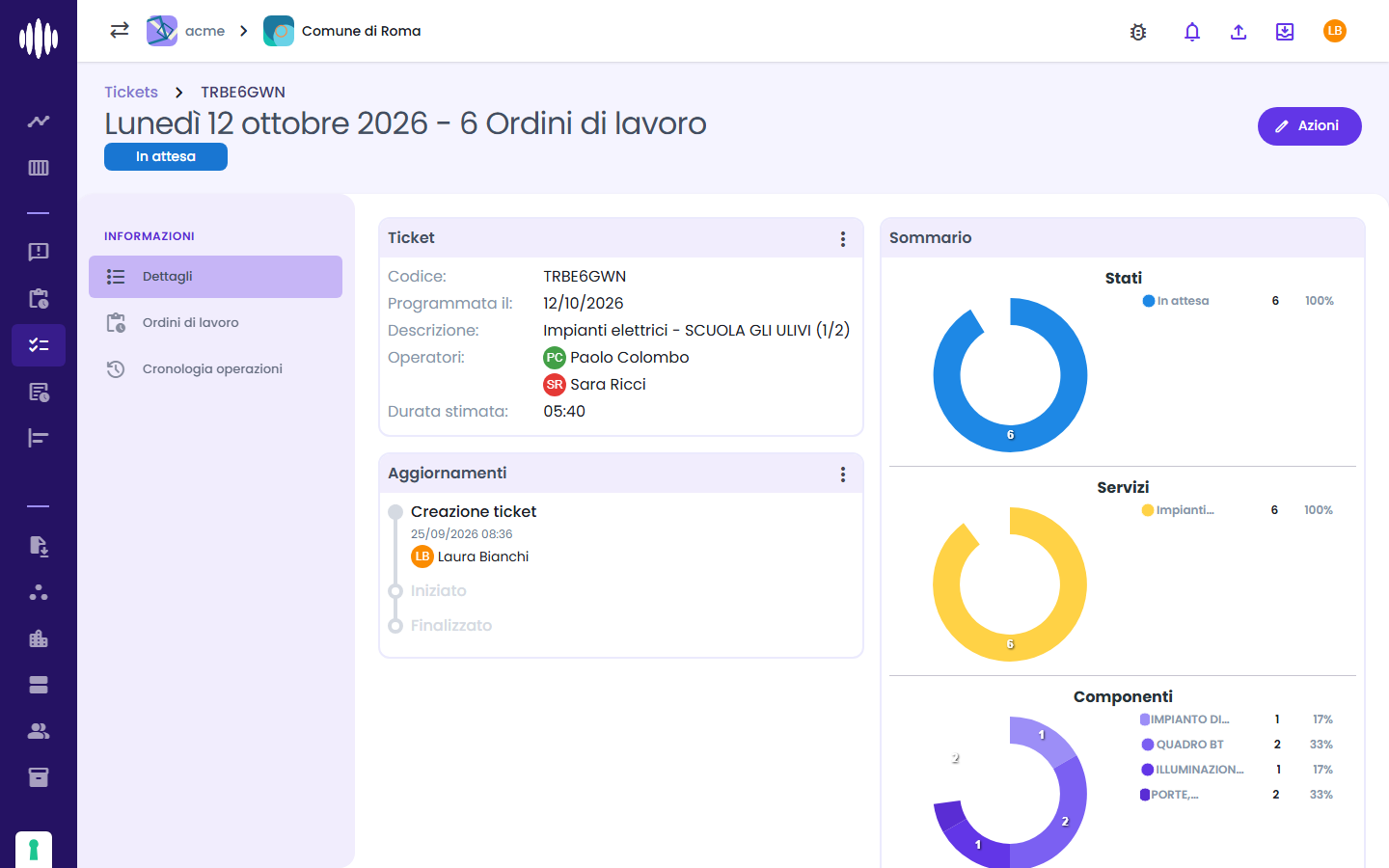Select Comune di Roma breadcrumb

(342, 31)
